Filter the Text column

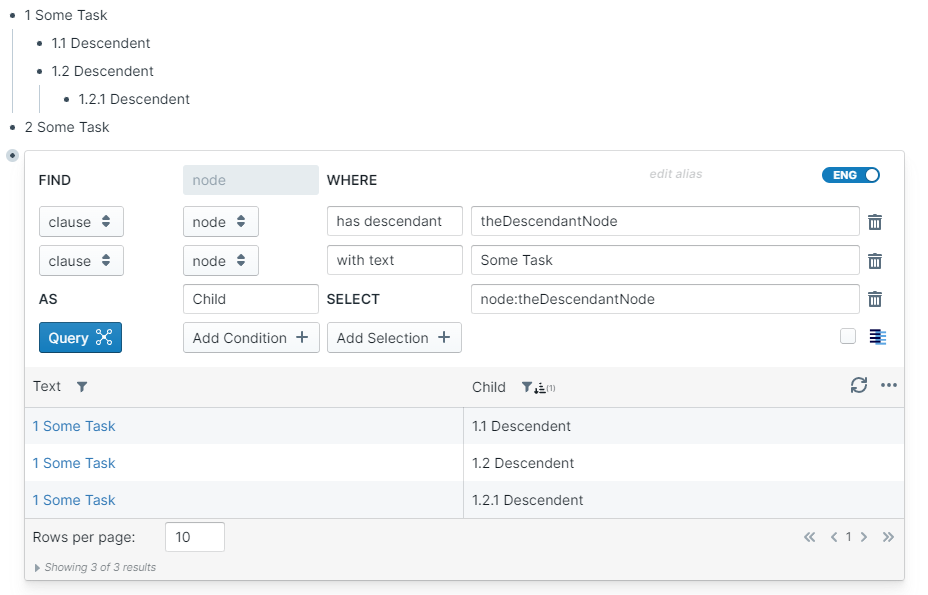[x=82, y=387]
